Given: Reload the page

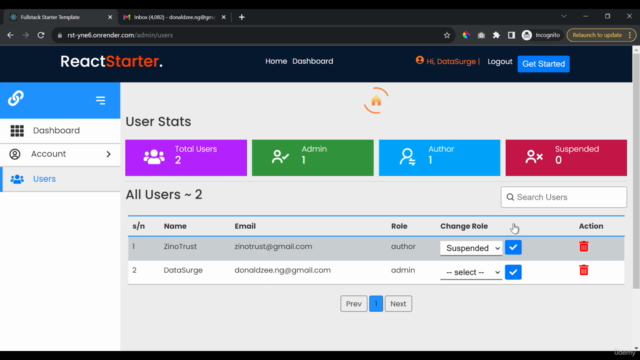Looking at the screenshot, I should point(41,35).
